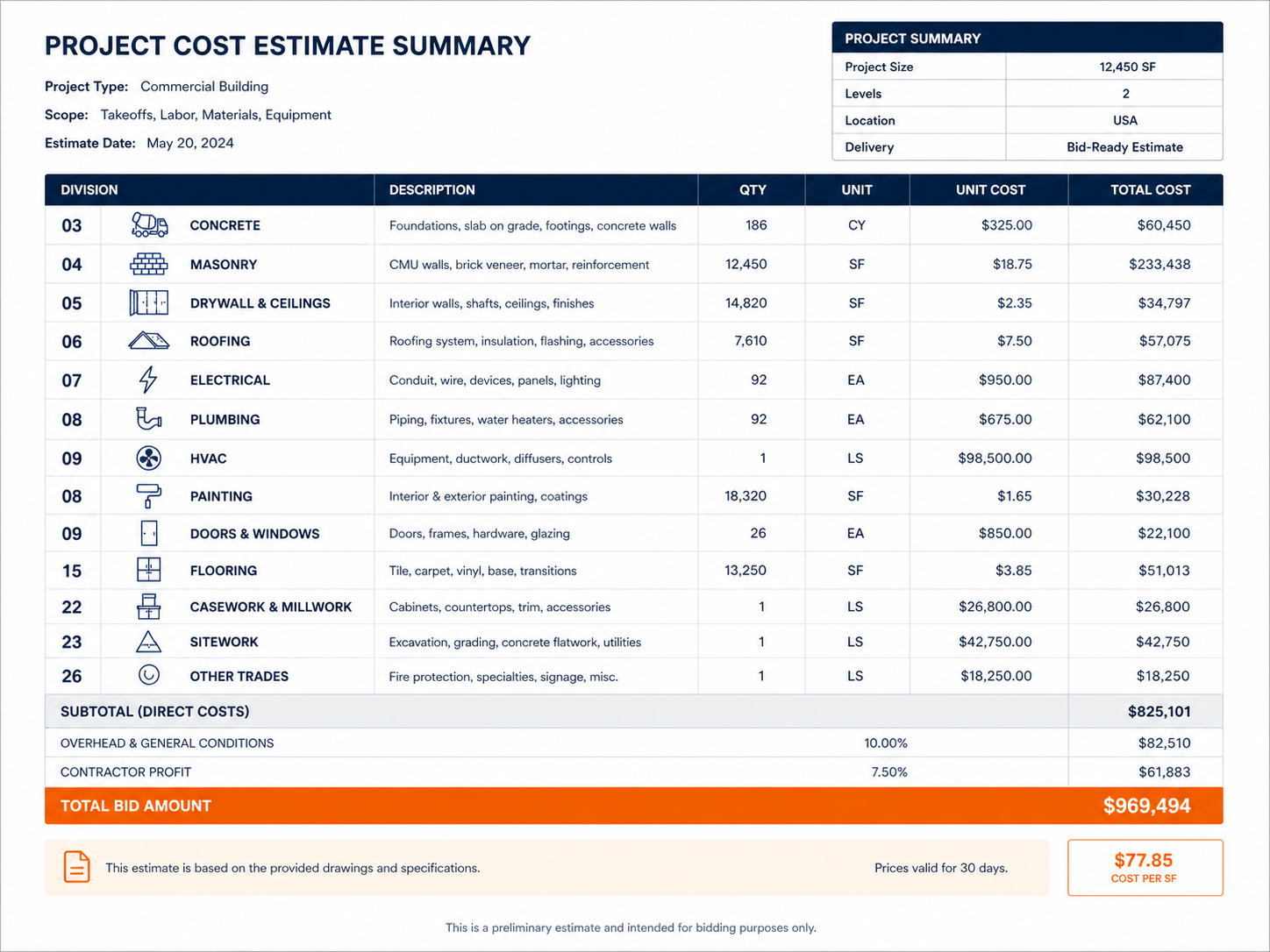Click the roofing house-roof icon
This screenshot has width=1270, height=952.
149,341
